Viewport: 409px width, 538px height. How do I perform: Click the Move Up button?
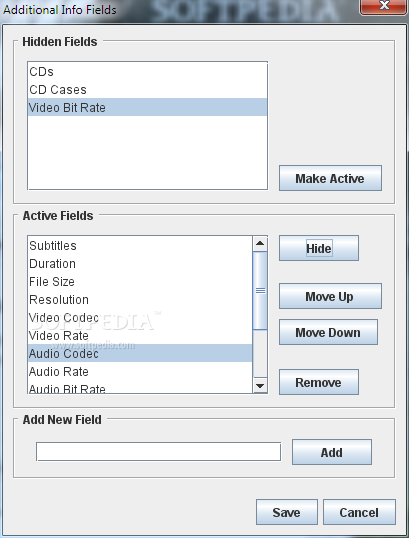tap(330, 296)
